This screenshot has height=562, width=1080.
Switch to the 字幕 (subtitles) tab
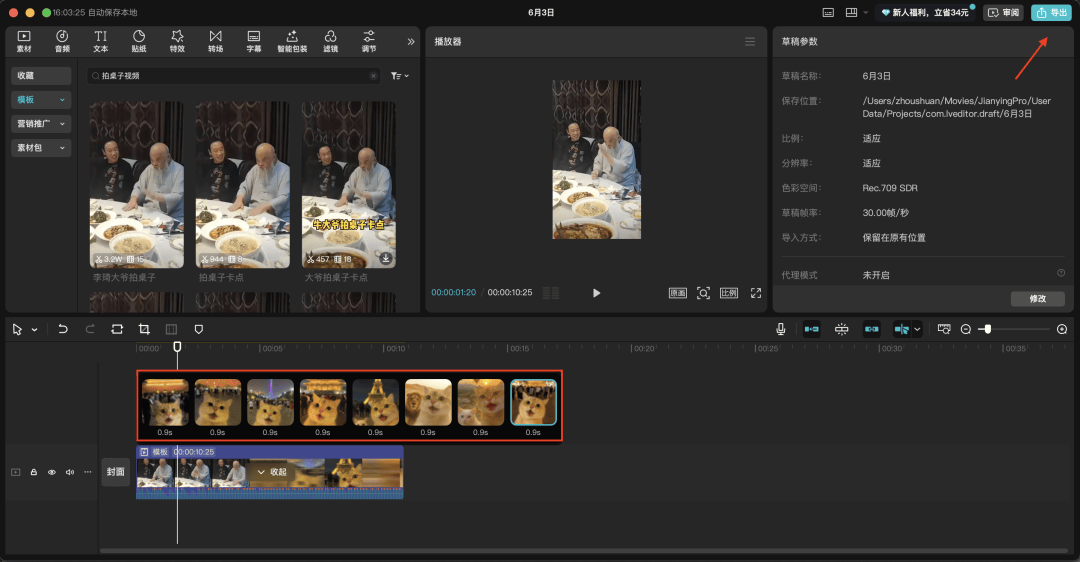pos(254,41)
